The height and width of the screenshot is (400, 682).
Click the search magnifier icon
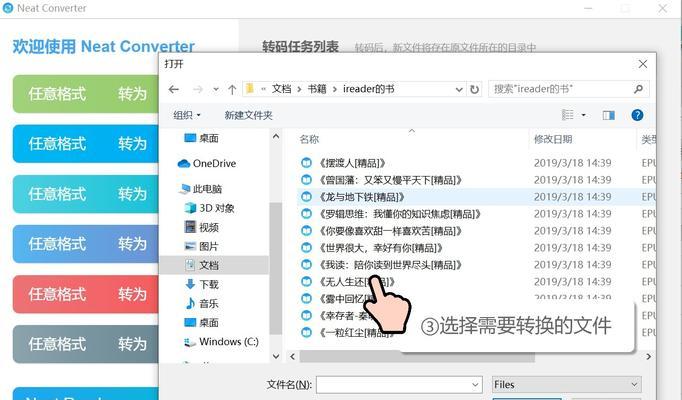[x=639, y=89]
